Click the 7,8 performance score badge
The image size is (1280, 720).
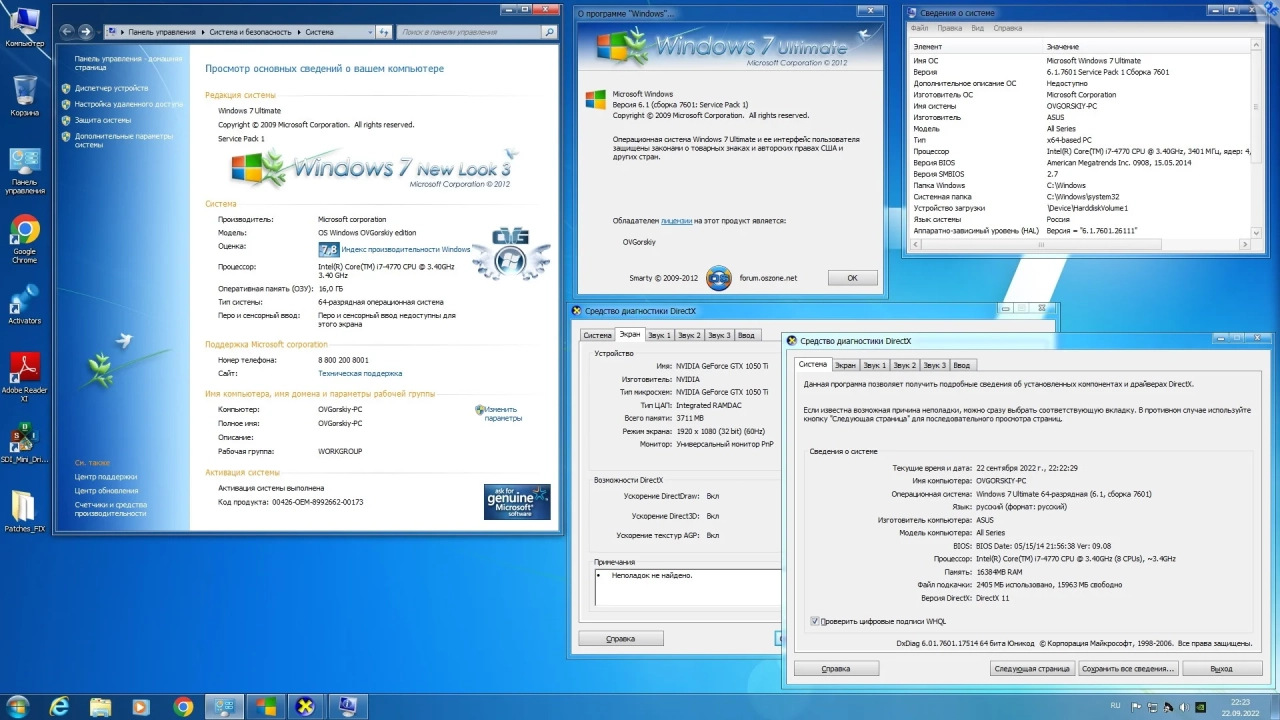tap(328, 249)
